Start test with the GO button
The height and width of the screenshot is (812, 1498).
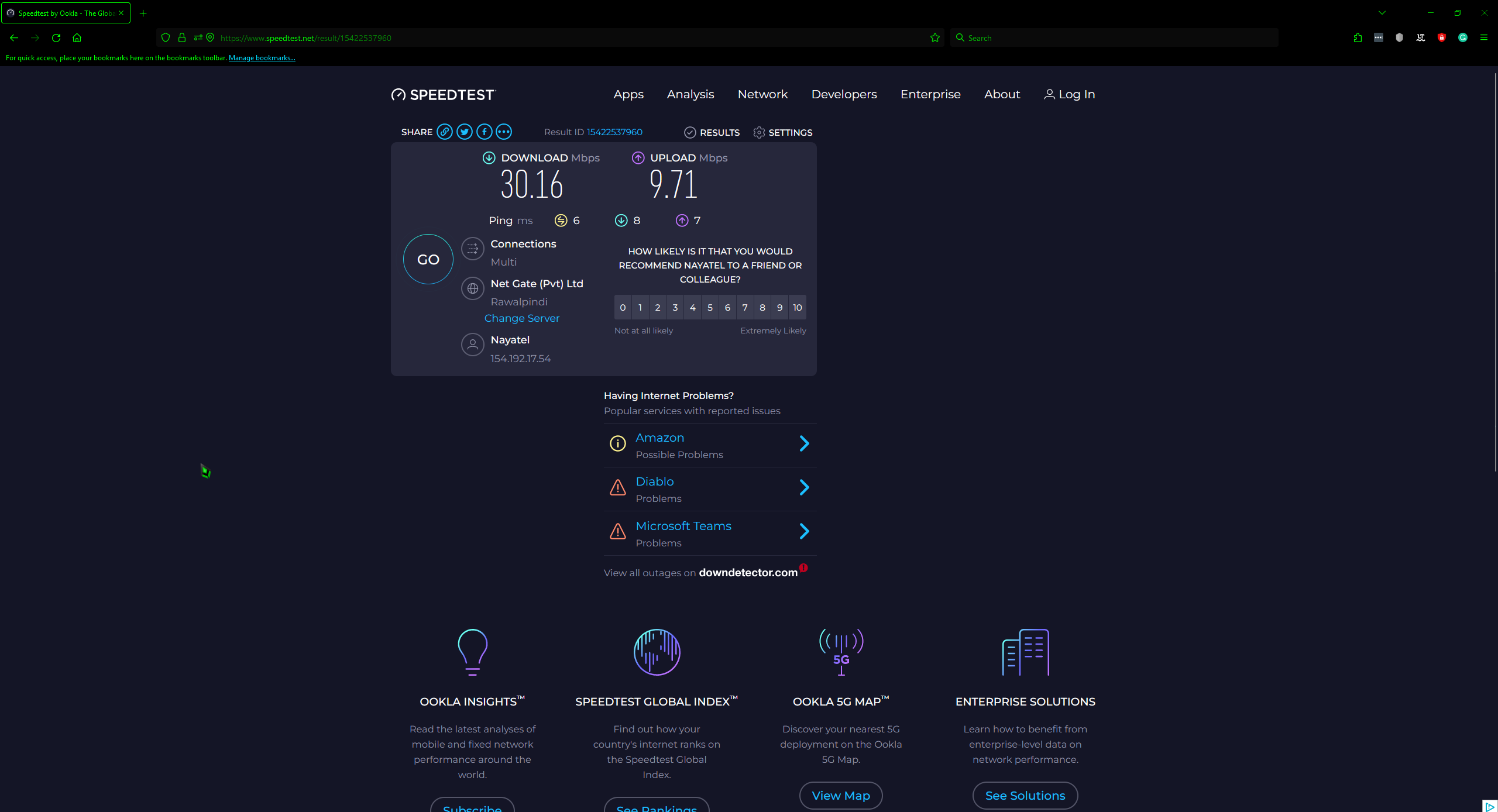[428, 259]
